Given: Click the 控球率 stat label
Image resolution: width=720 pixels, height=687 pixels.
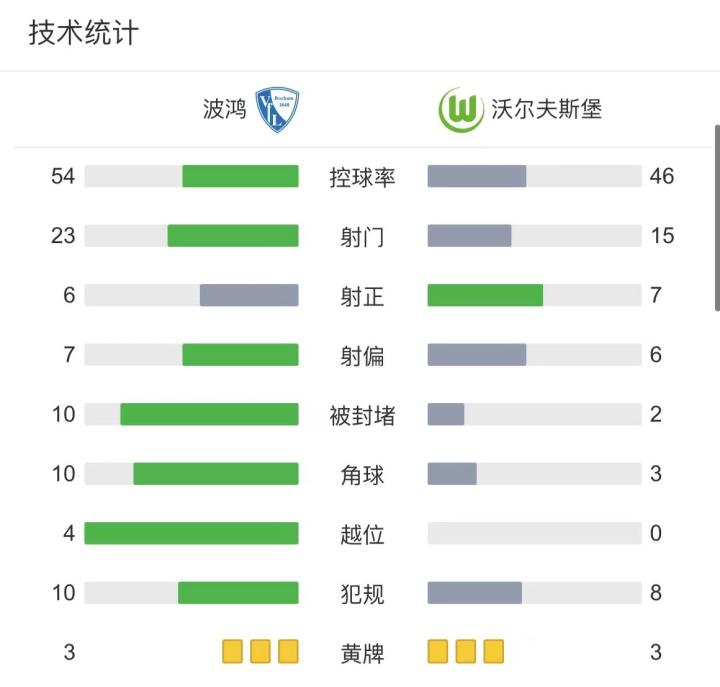Looking at the screenshot, I should (362, 178).
